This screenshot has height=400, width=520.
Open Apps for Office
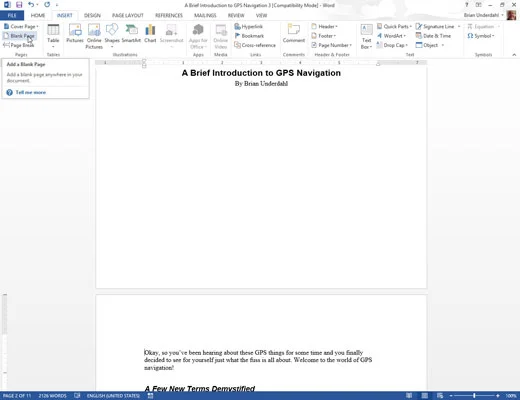point(198,36)
